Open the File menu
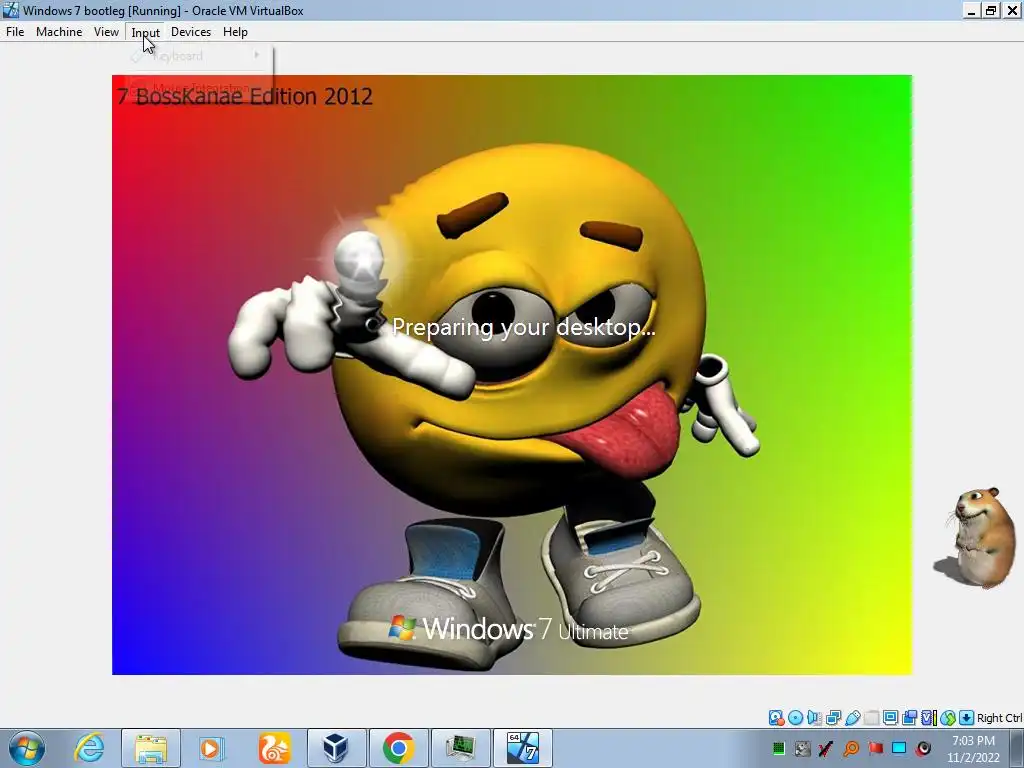Image resolution: width=1024 pixels, height=768 pixels. pyautogui.click(x=15, y=31)
